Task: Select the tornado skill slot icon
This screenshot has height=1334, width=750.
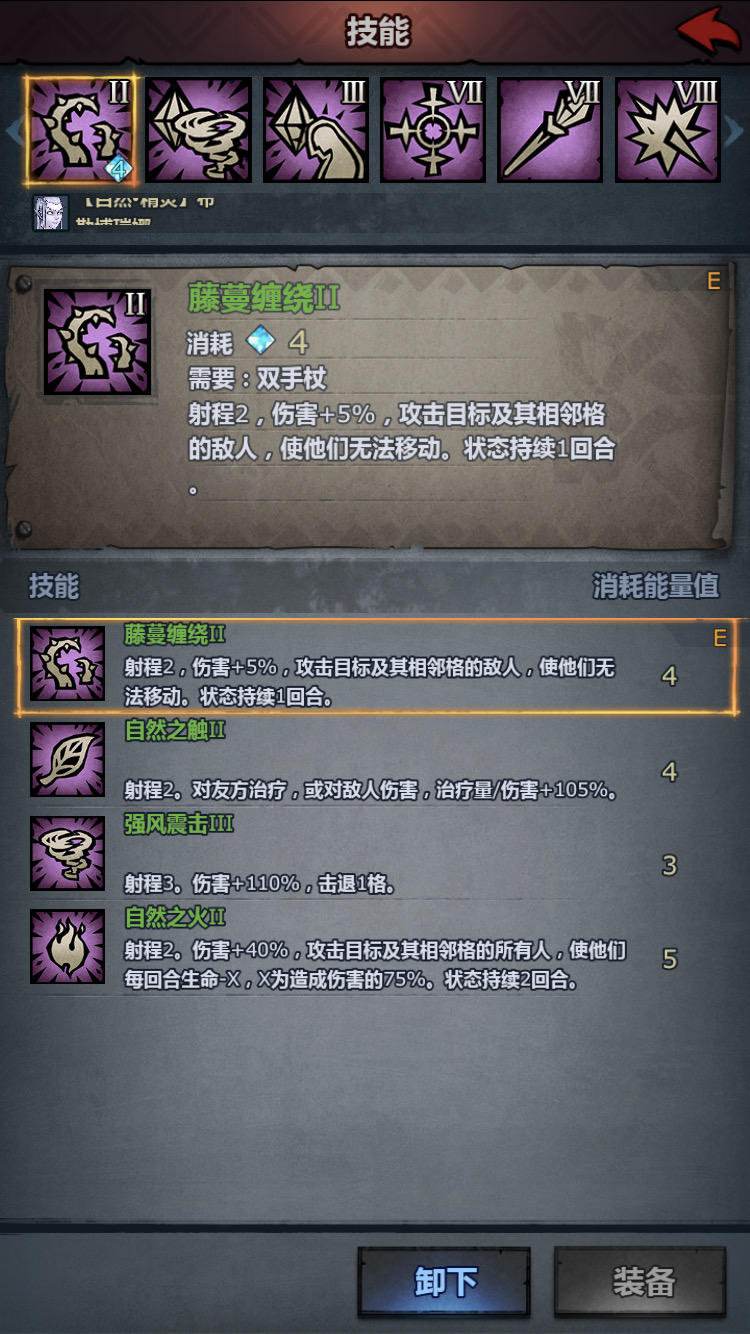Action: [x=198, y=130]
